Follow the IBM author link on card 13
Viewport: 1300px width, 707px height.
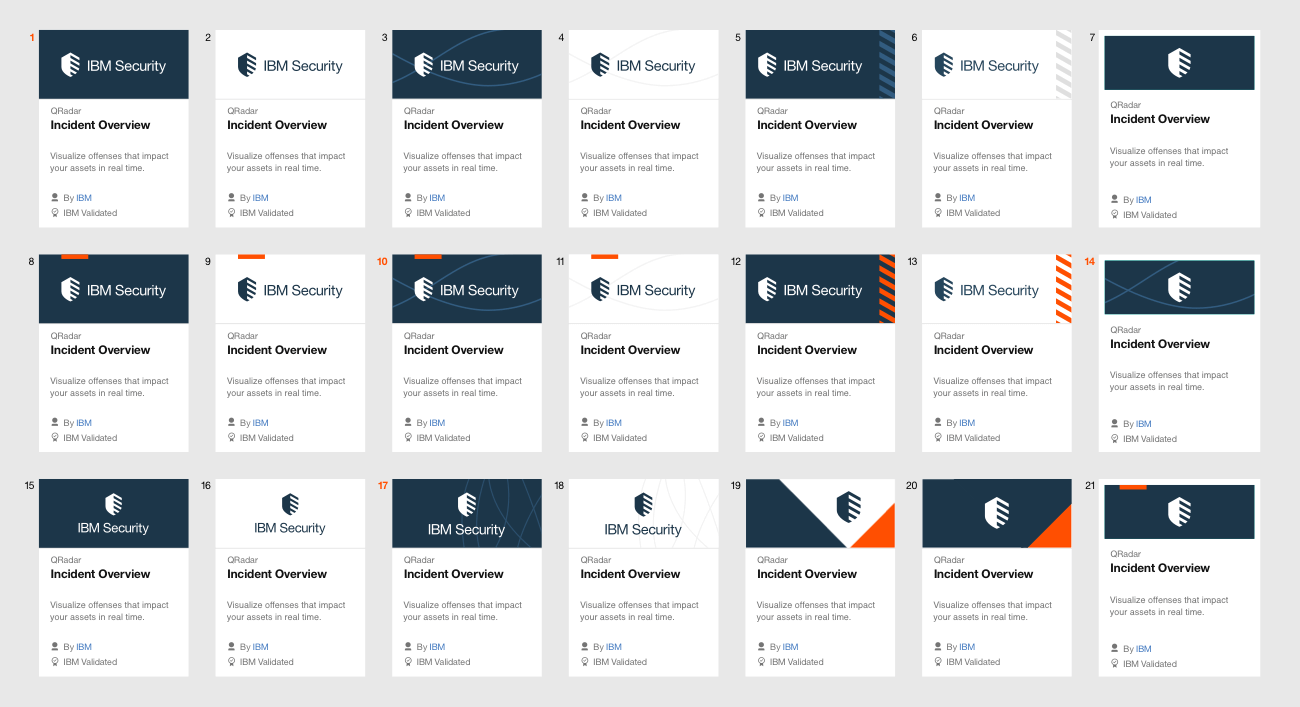click(966, 422)
